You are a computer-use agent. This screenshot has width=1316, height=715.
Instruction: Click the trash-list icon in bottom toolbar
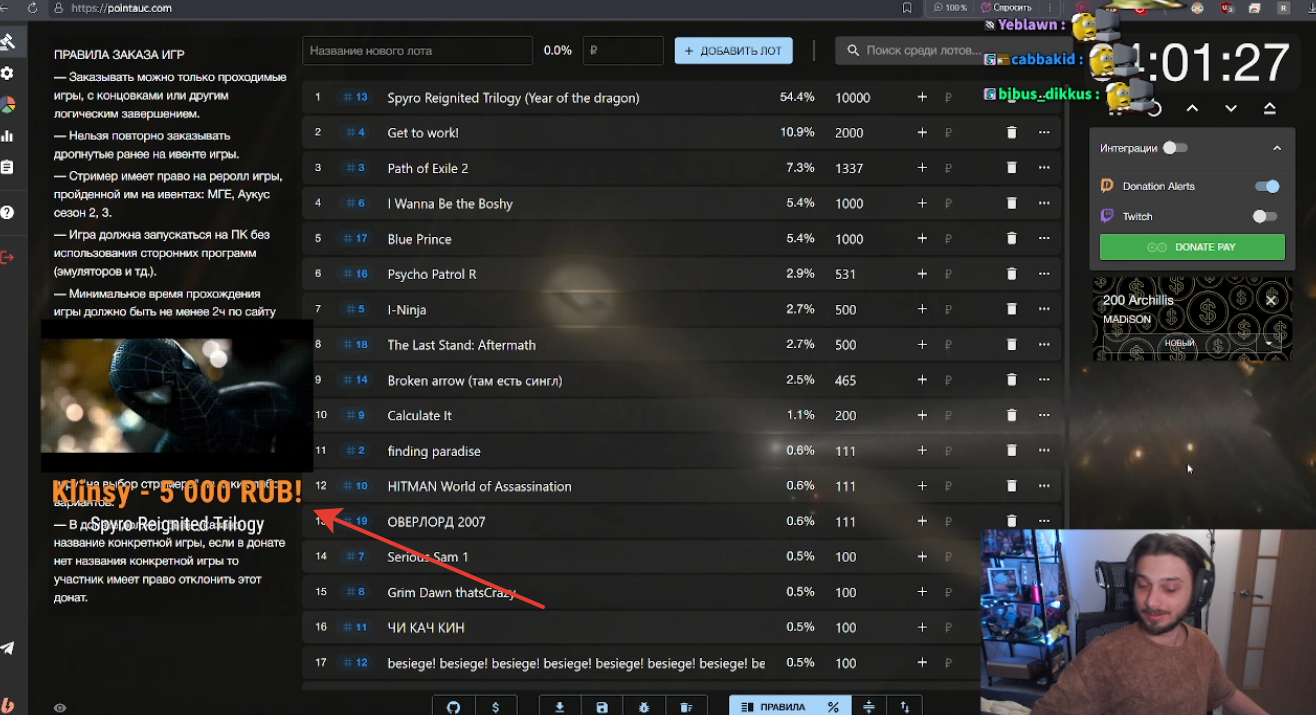(686, 706)
